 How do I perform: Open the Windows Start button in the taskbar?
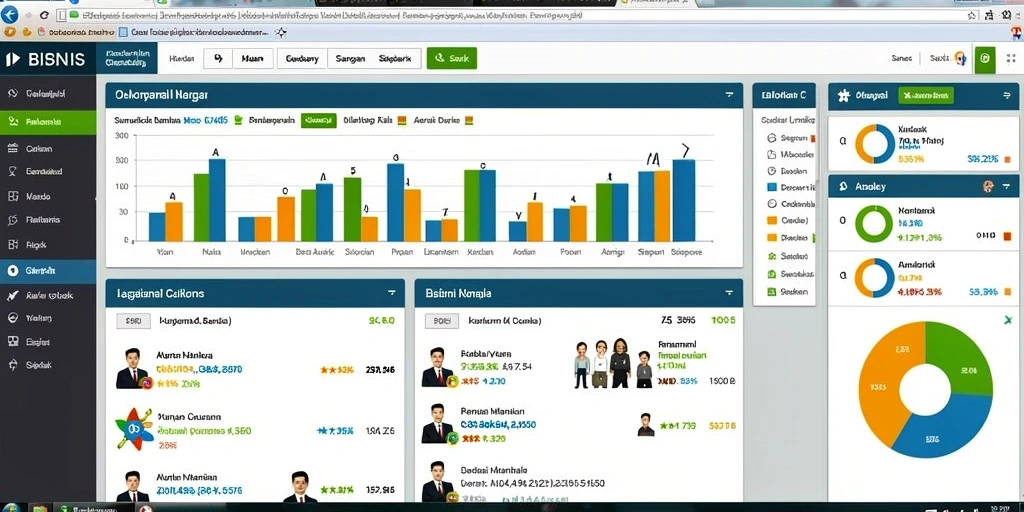pyautogui.click(x=12, y=508)
